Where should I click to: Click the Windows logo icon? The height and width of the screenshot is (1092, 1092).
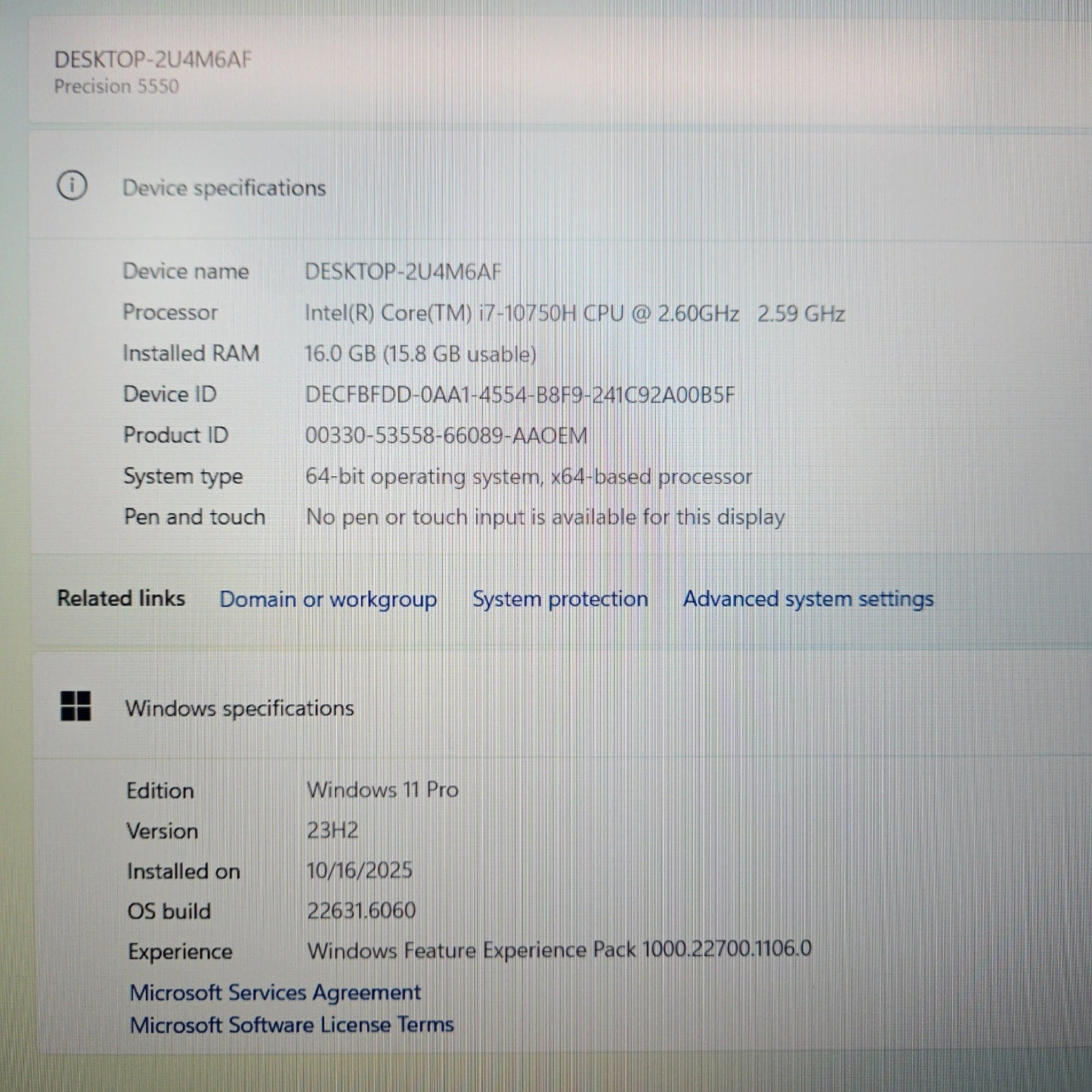[x=76, y=707]
